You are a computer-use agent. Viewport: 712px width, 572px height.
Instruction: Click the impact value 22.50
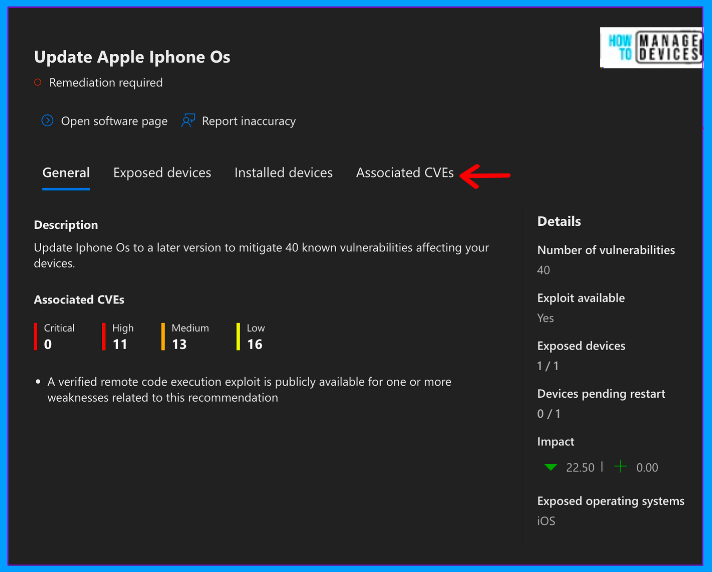pos(580,468)
